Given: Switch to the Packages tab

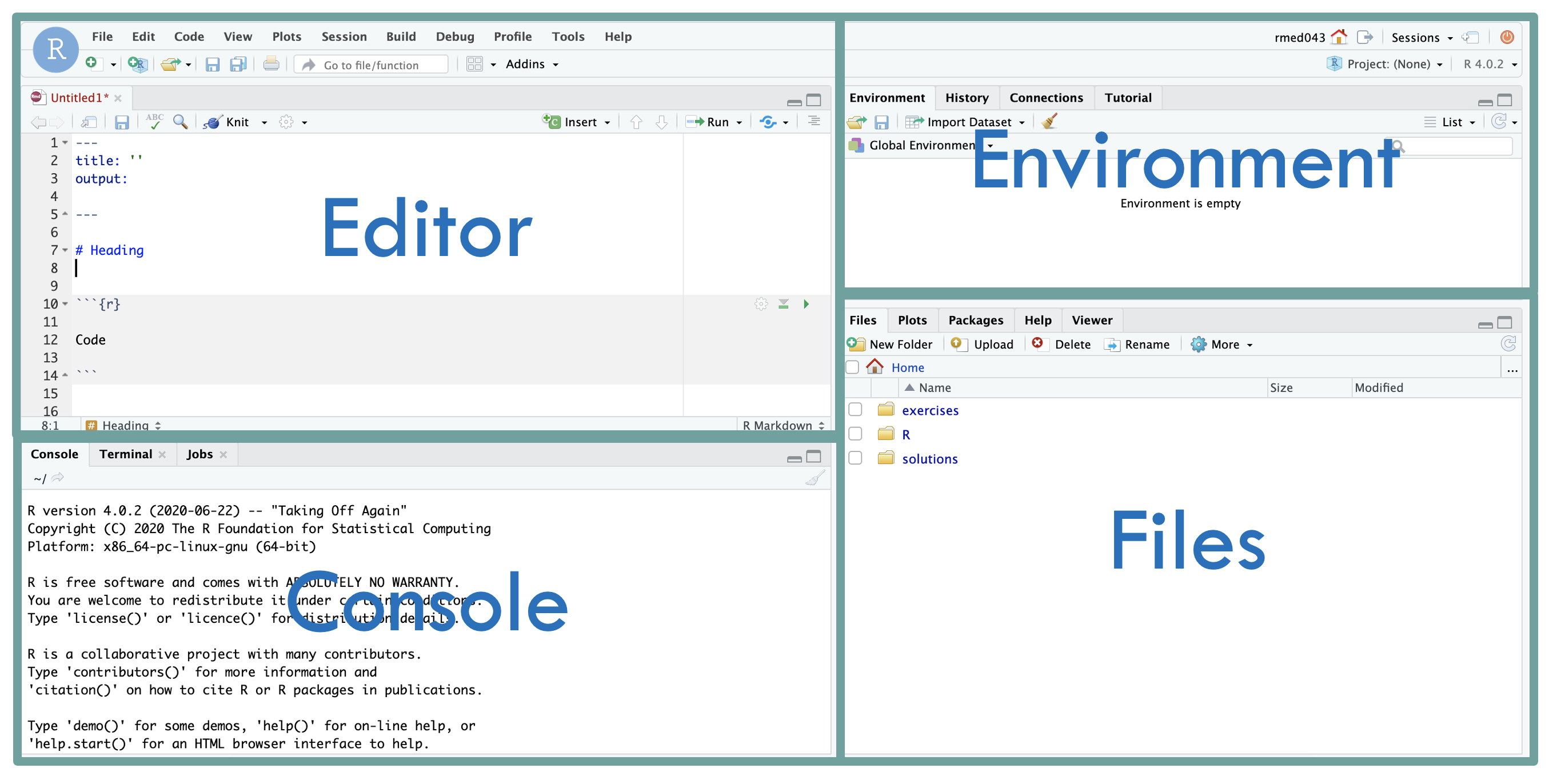Looking at the screenshot, I should tap(975, 320).
